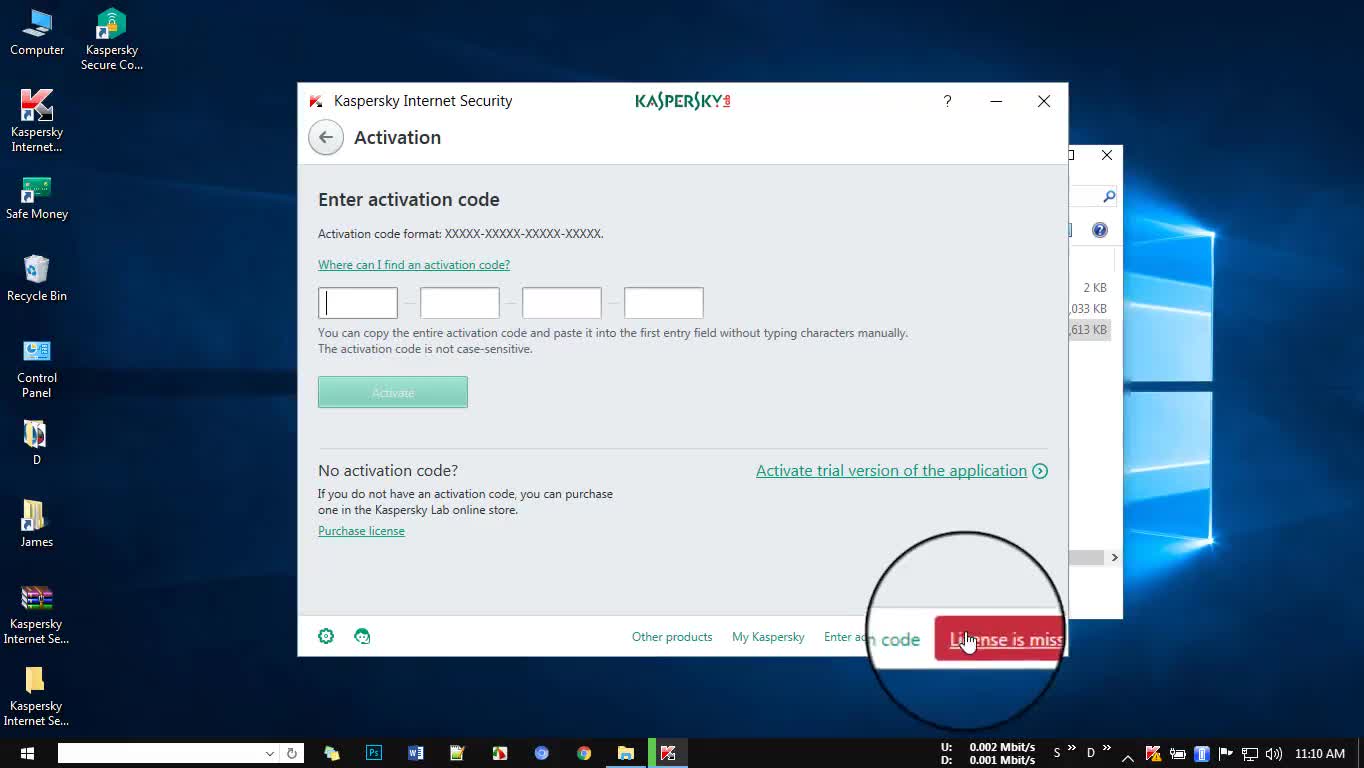Open the support agent face icon
1364x768 pixels.
pos(362,636)
